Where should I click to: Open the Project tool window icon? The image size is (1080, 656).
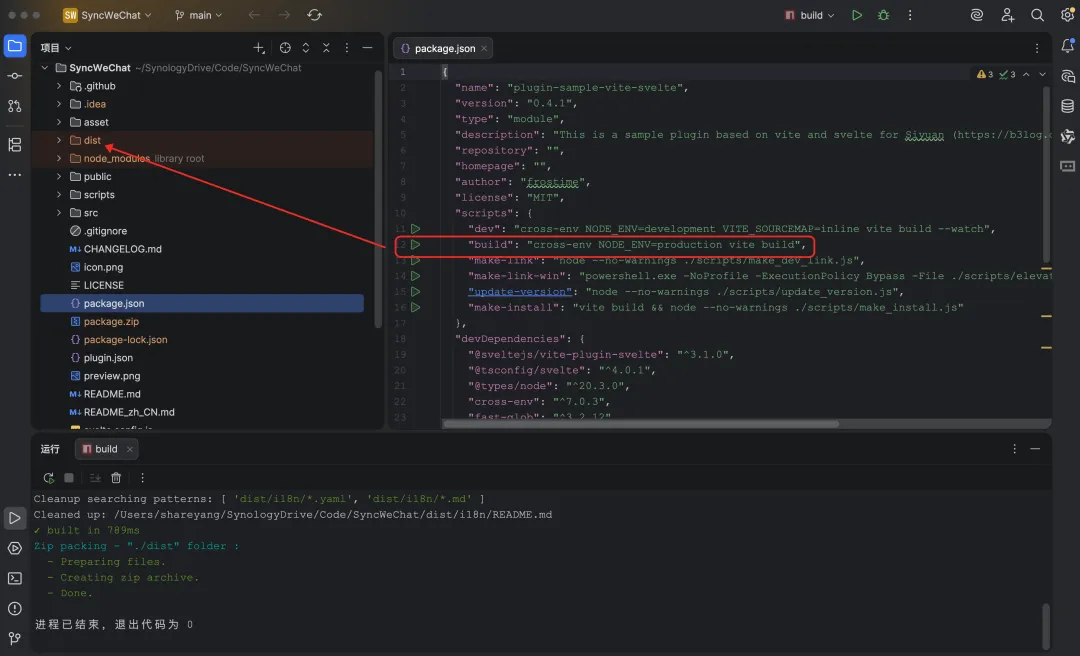(x=14, y=46)
